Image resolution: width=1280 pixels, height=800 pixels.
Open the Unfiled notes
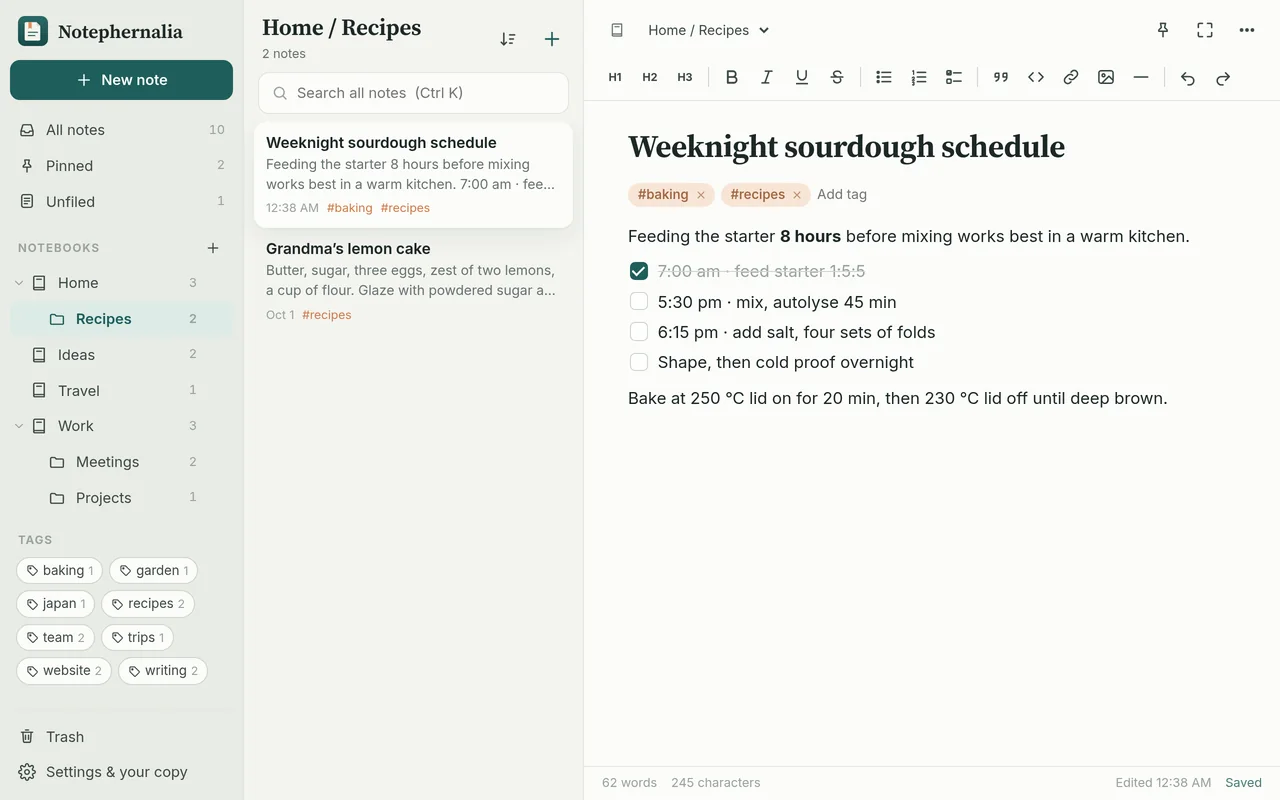click(121, 202)
